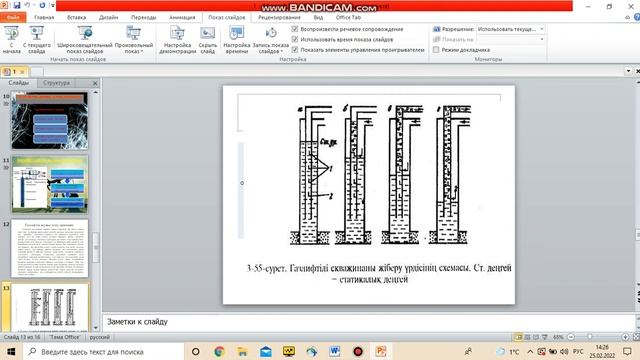Click the language indicator 'русский' in status bar
Viewport: 640px width, 360px height.
[x=100, y=337]
